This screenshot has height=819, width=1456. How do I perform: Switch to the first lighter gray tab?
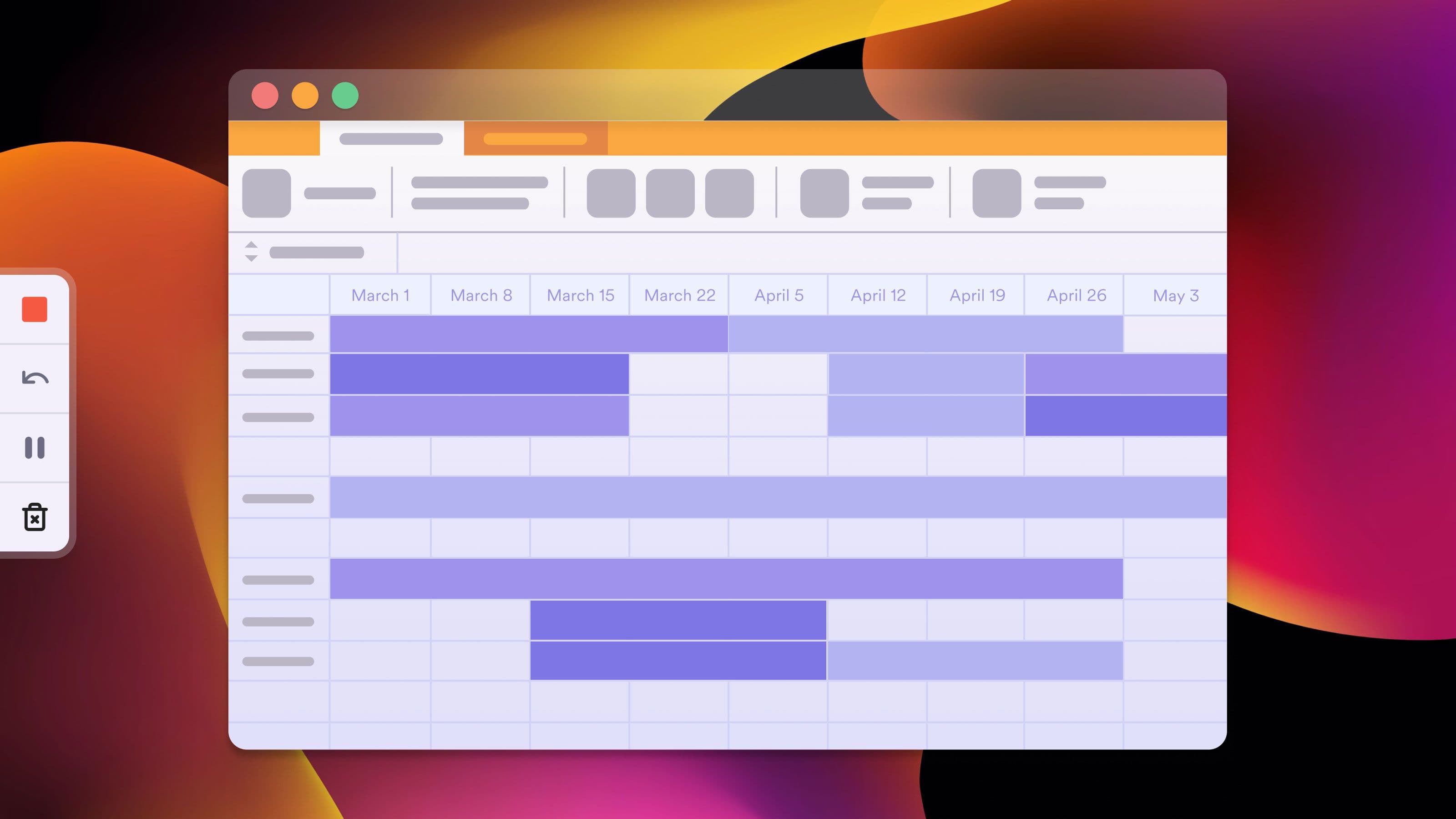coord(391,138)
